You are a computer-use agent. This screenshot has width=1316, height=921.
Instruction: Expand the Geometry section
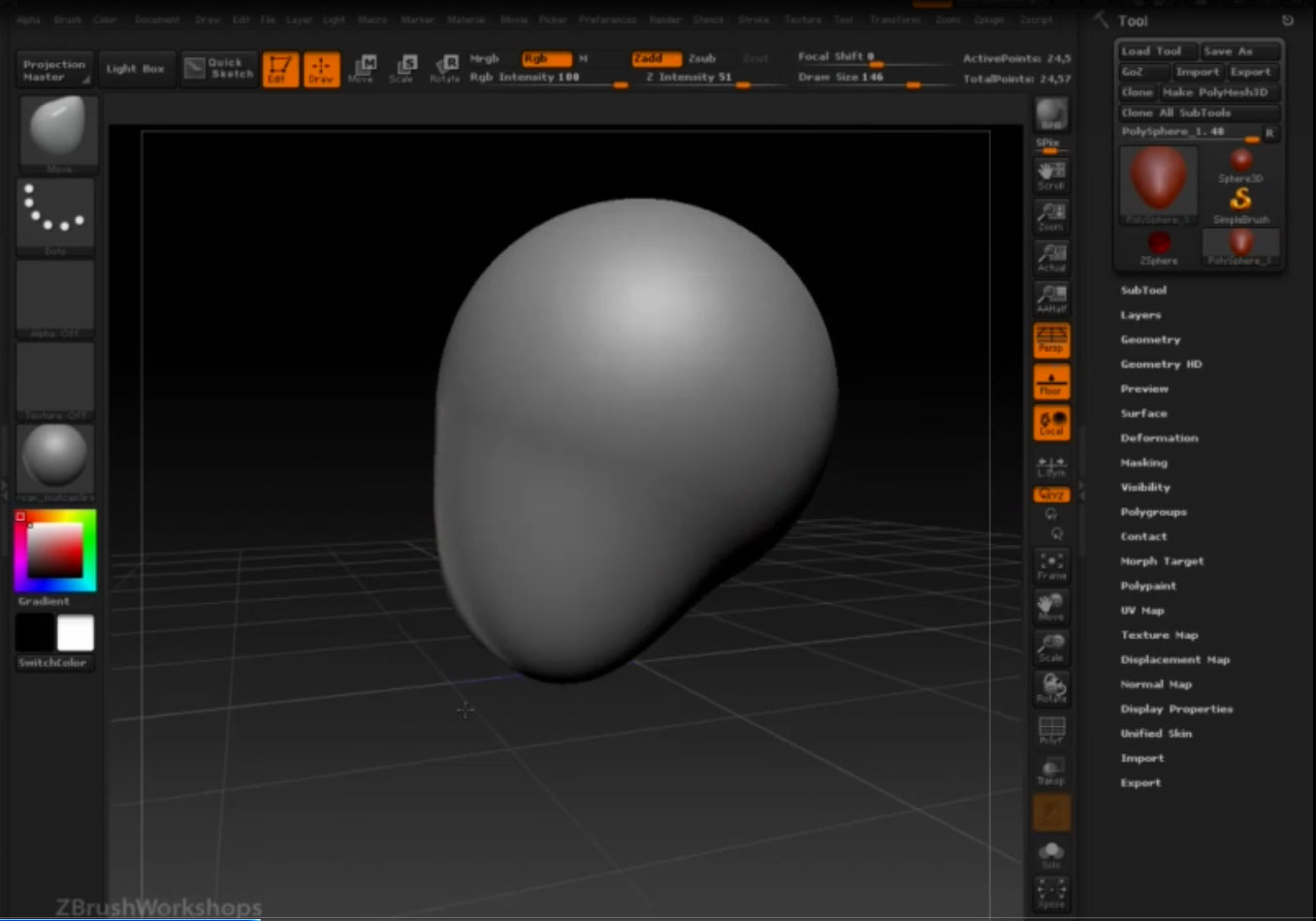(1150, 339)
